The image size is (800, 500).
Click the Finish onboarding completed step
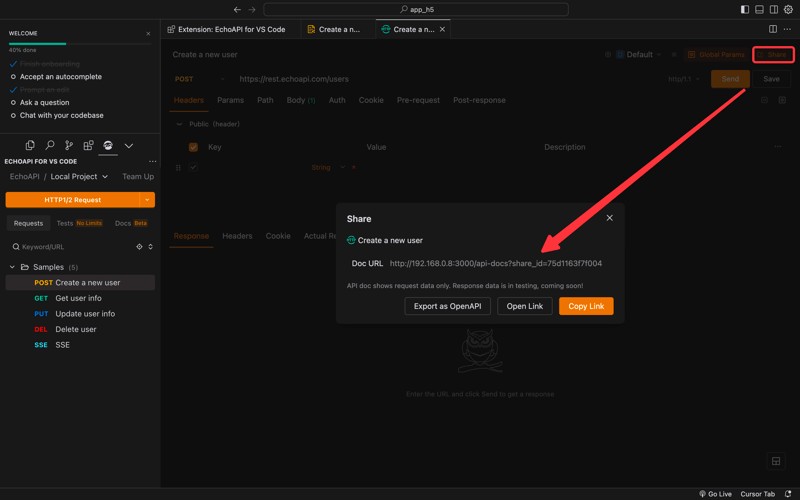tap(49, 64)
